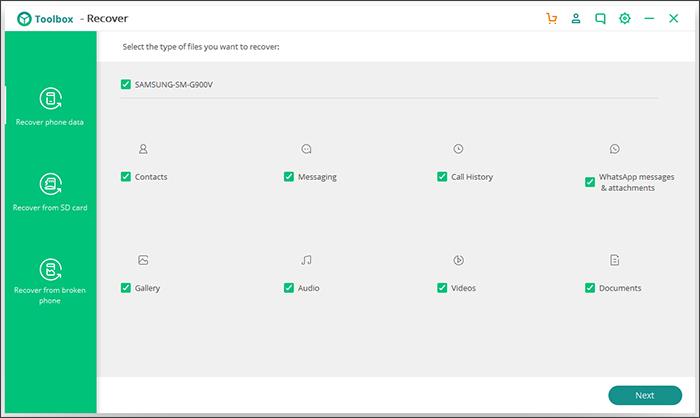700x418 pixels.
Task: Close the Toolbox window
Action: click(674, 18)
